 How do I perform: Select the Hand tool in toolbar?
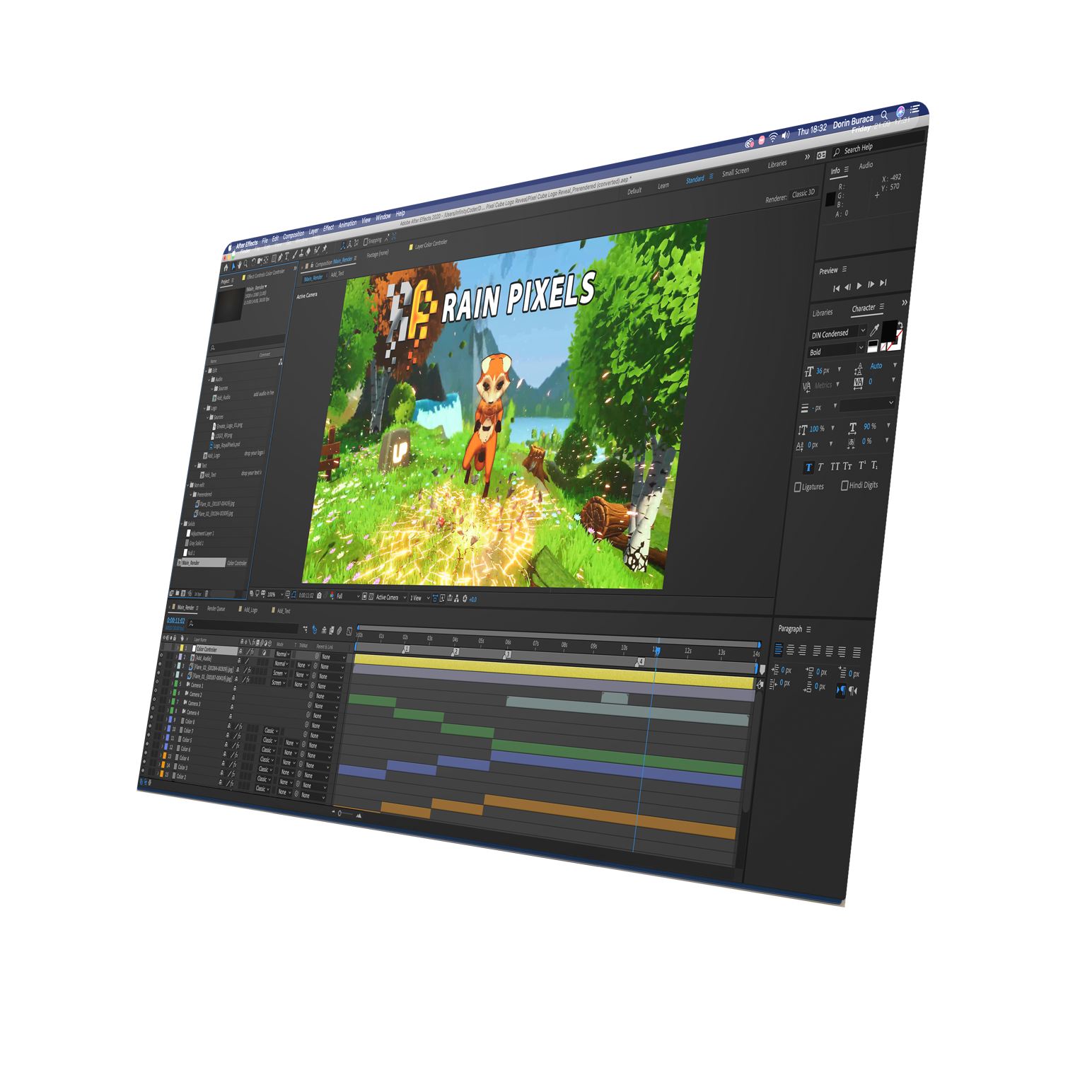(x=239, y=266)
